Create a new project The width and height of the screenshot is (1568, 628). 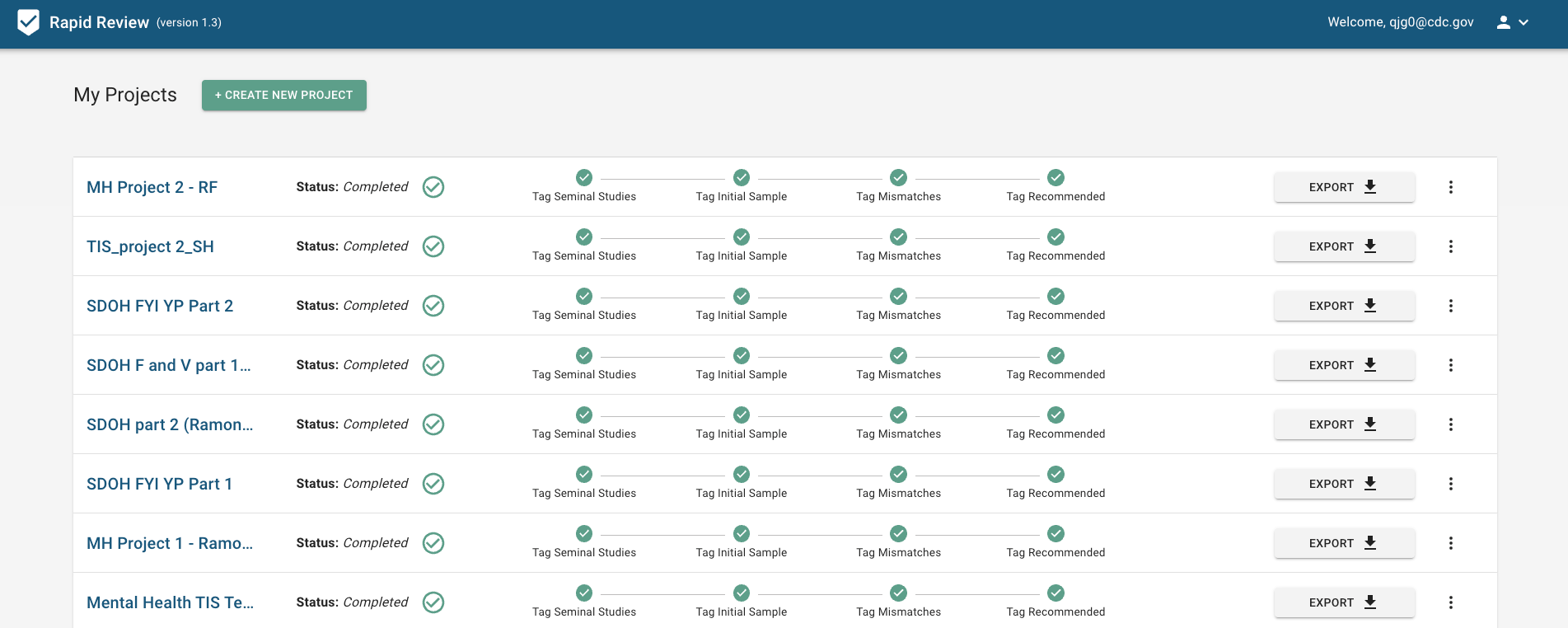(284, 95)
